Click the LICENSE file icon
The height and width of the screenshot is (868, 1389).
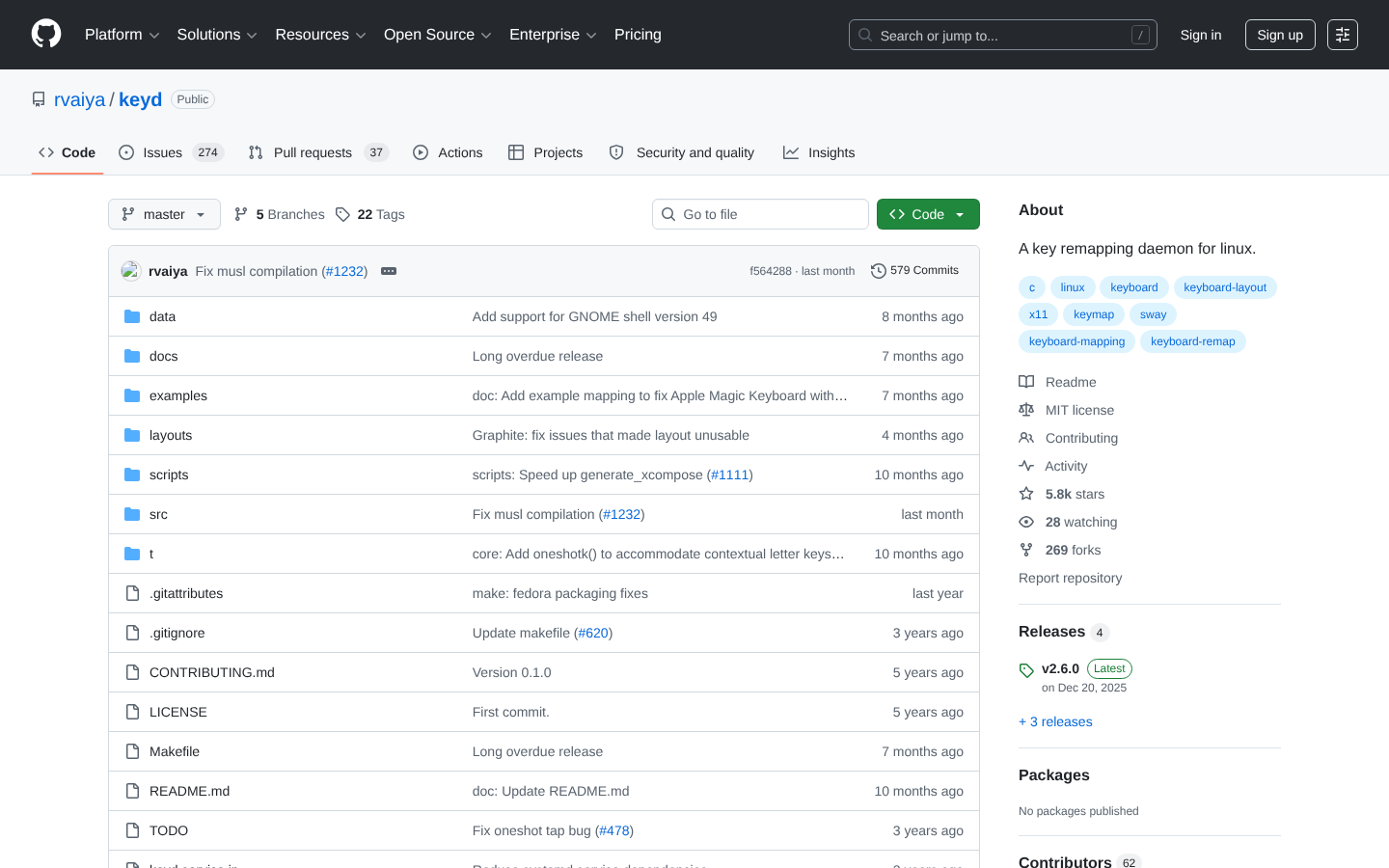coord(132,712)
